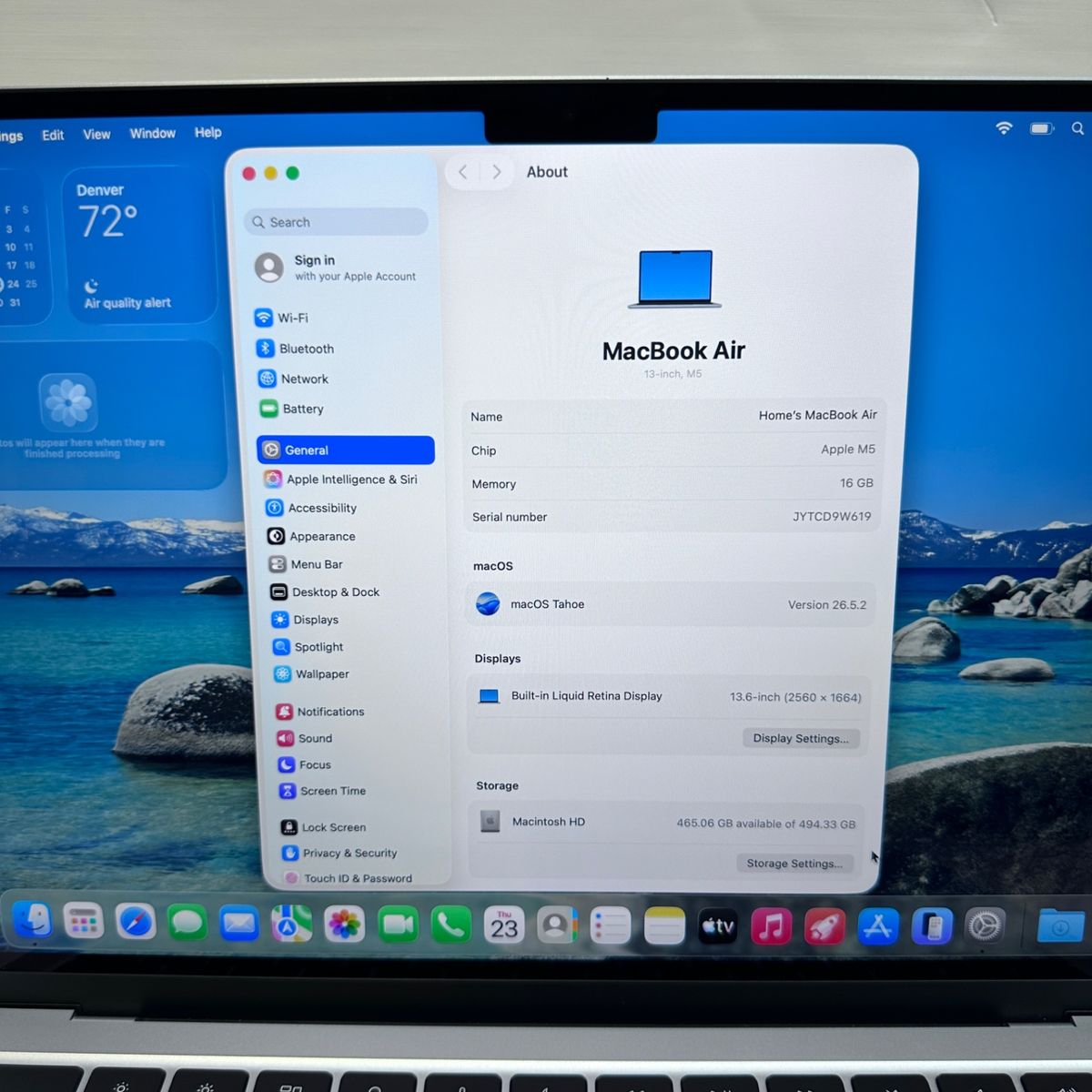Open Desktop & Dock settings
Screen dimensions: 1092x1092
325,591
